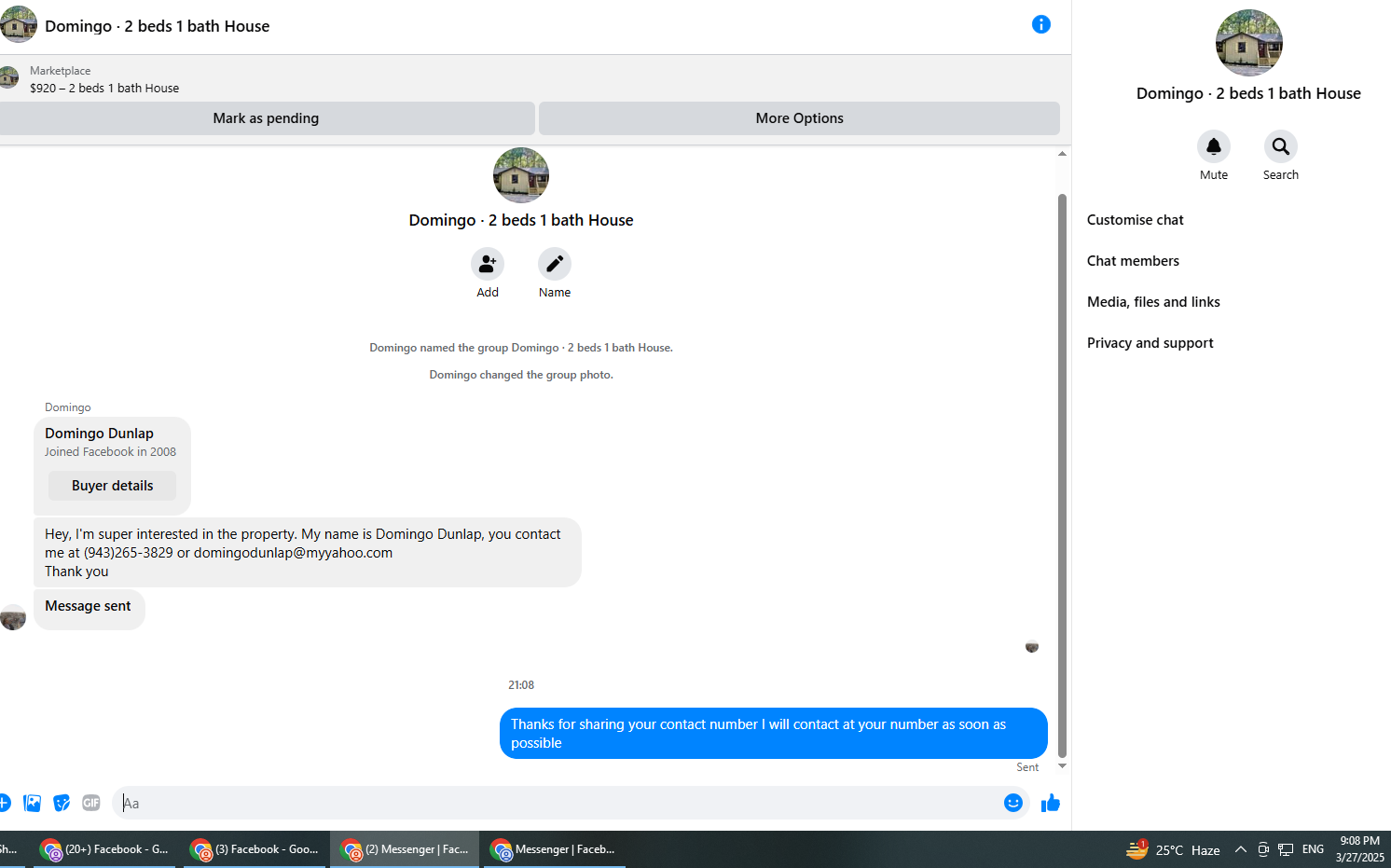Image resolution: width=1391 pixels, height=868 pixels.
Task: Open network settings tray icon
Action: click(x=1286, y=849)
